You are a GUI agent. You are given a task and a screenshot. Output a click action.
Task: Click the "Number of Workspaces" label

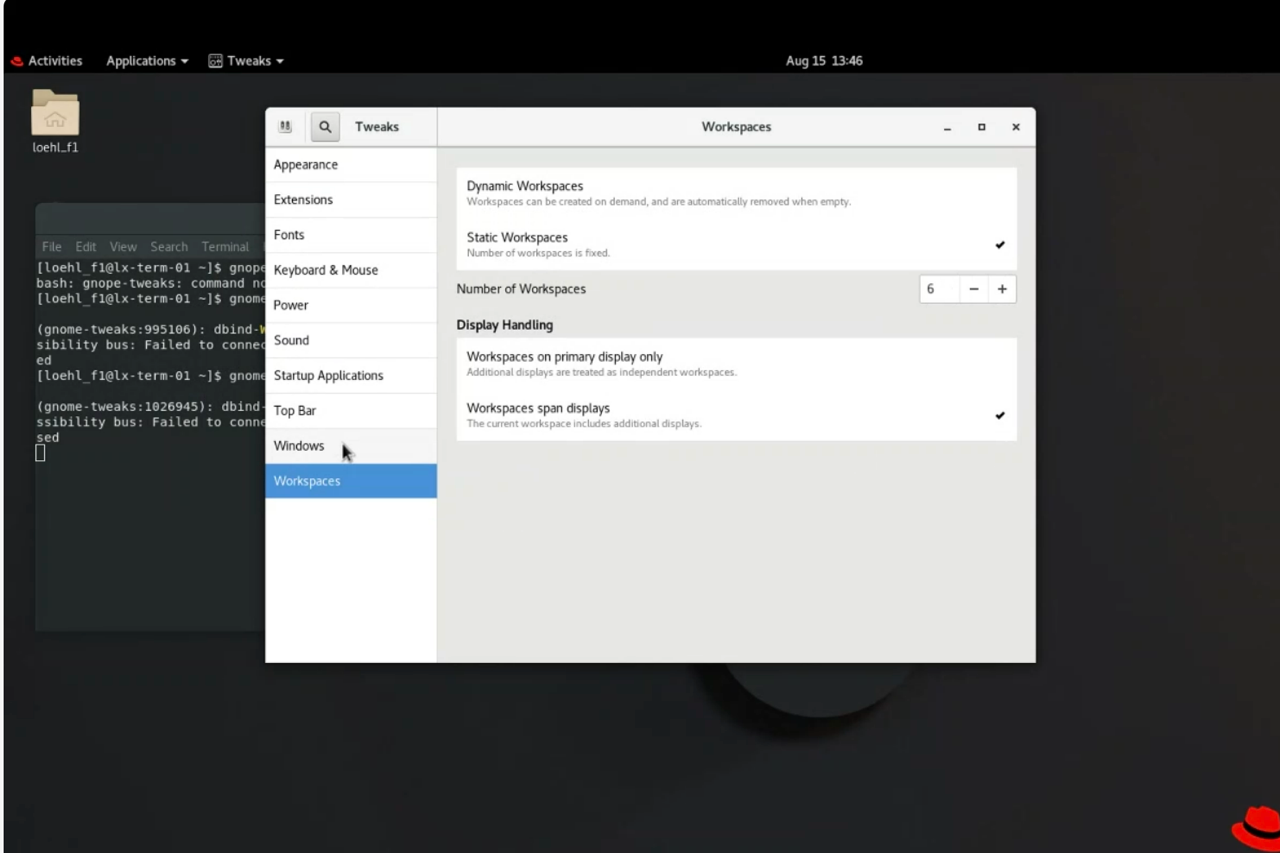pos(521,289)
